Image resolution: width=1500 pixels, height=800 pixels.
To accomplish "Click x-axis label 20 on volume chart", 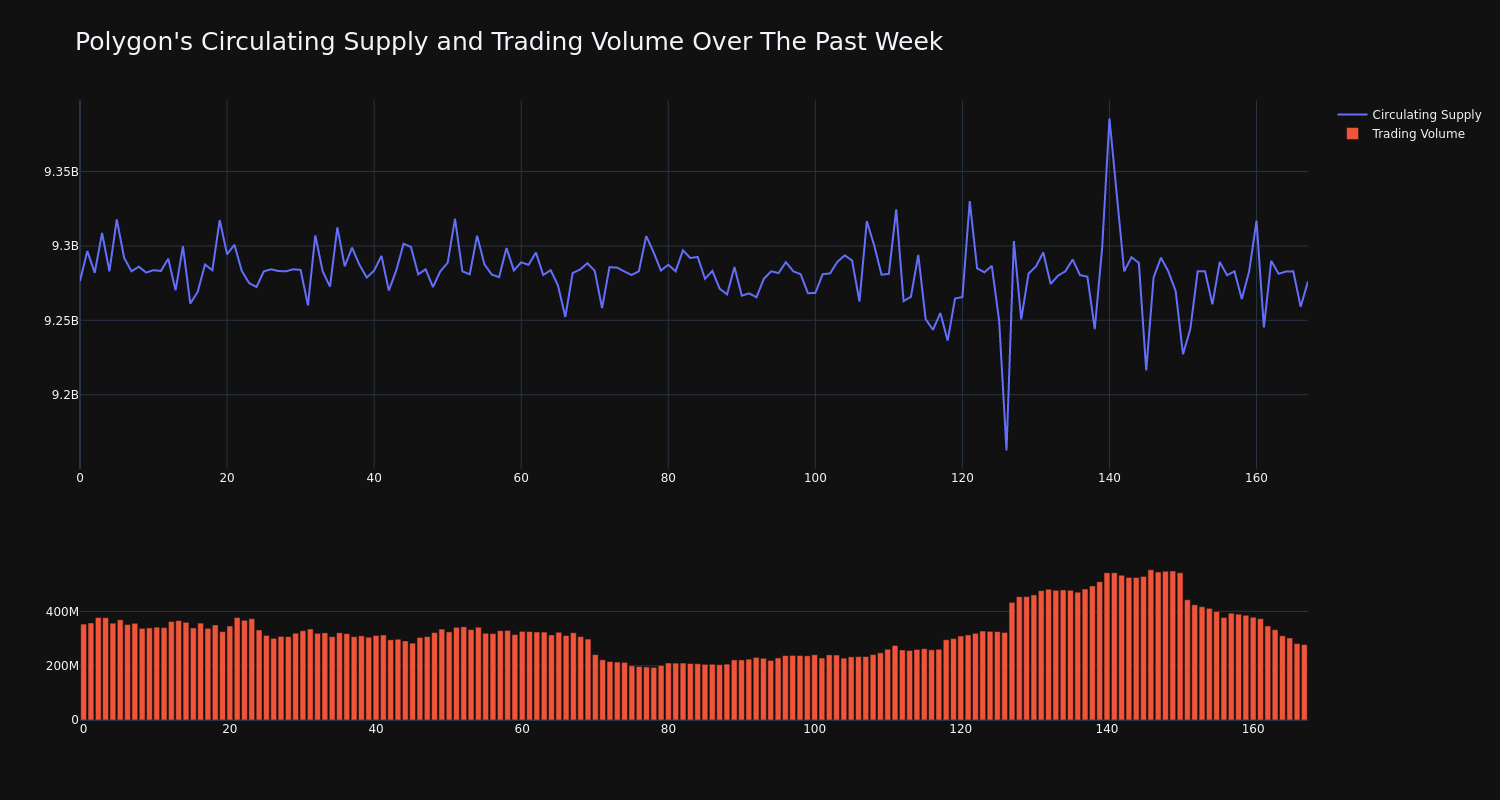I will click(230, 729).
